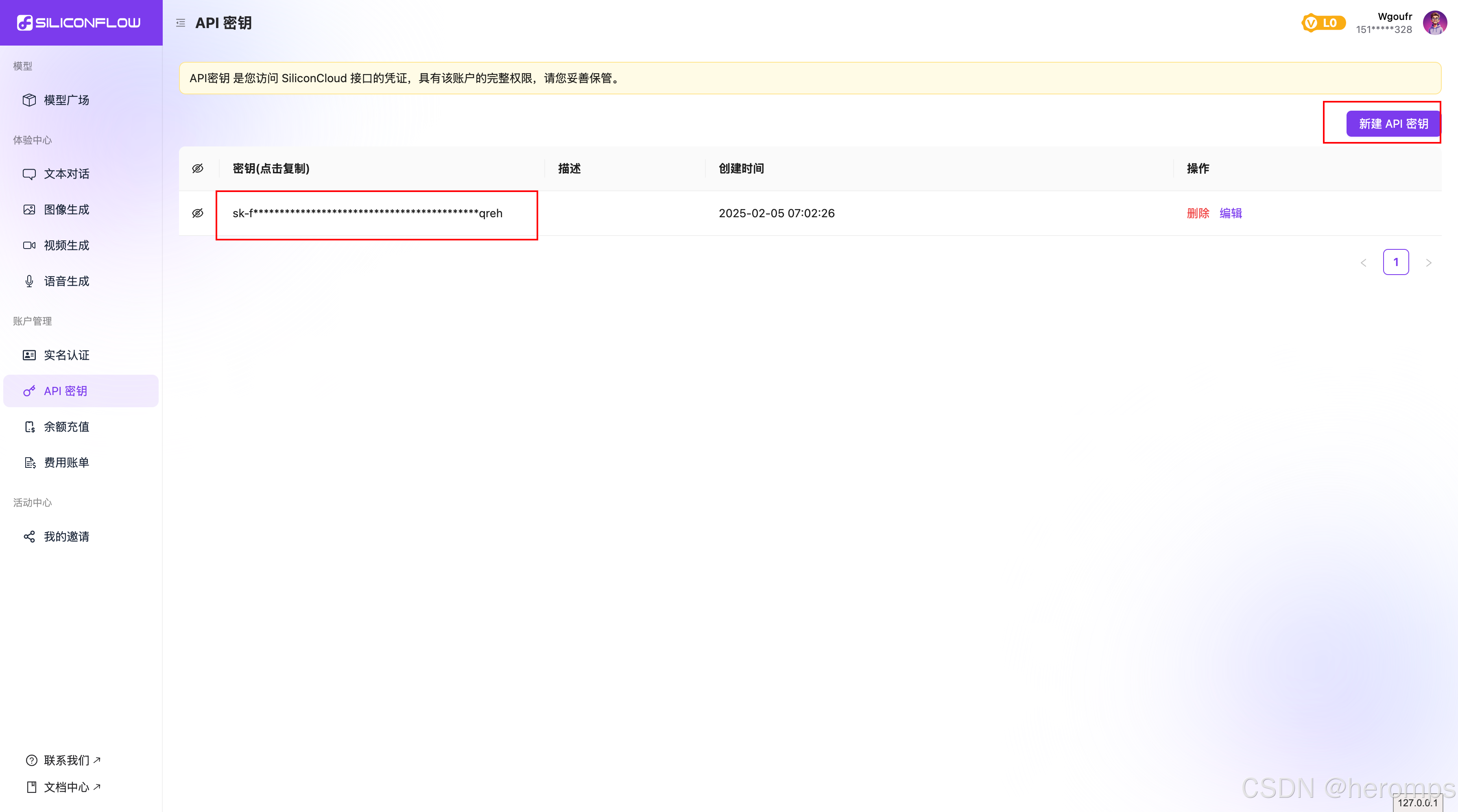Open 余额充值 recharge icon
The image size is (1458, 812).
coord(29,427)
